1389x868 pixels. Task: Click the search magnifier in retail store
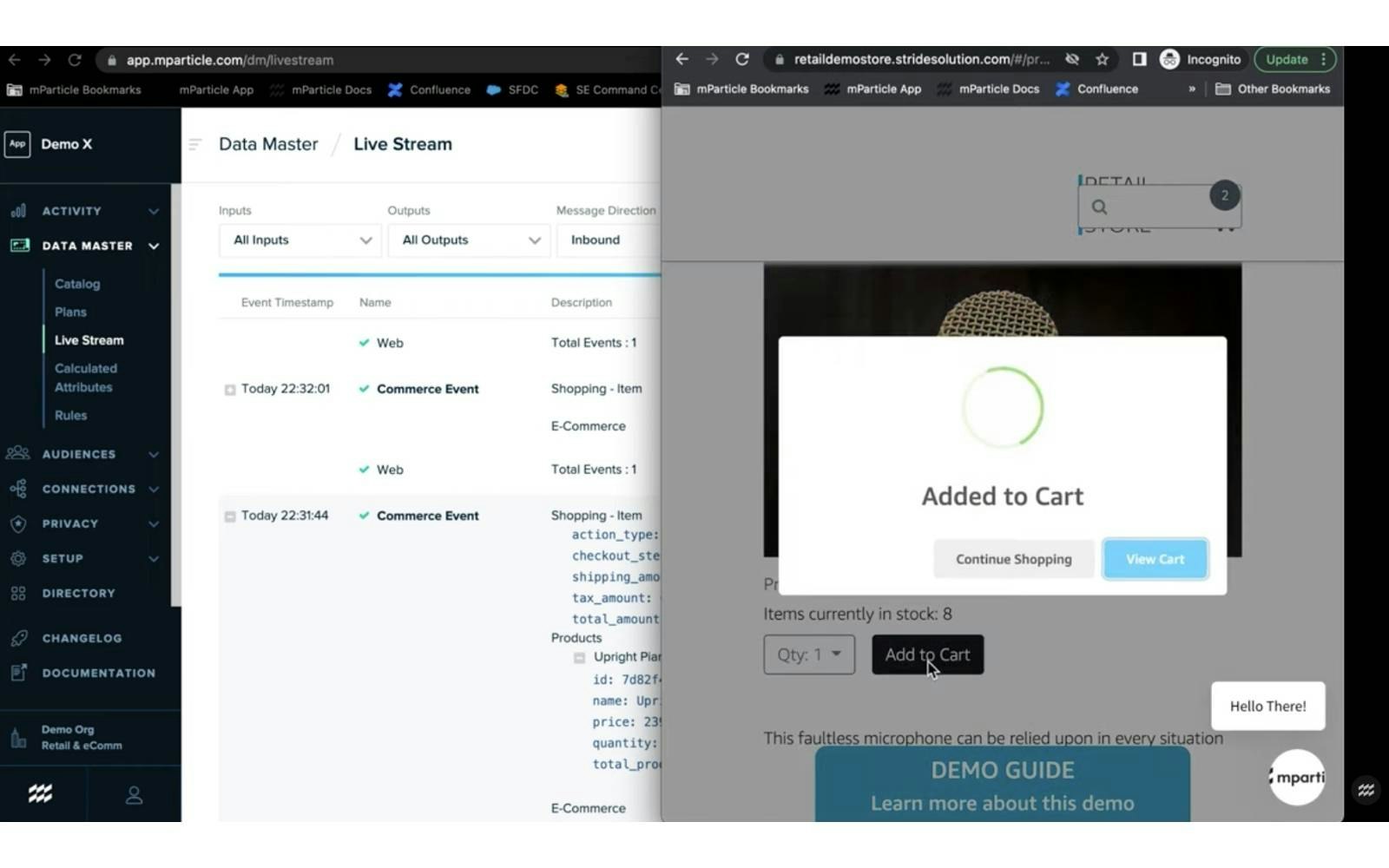[1099, 207]
